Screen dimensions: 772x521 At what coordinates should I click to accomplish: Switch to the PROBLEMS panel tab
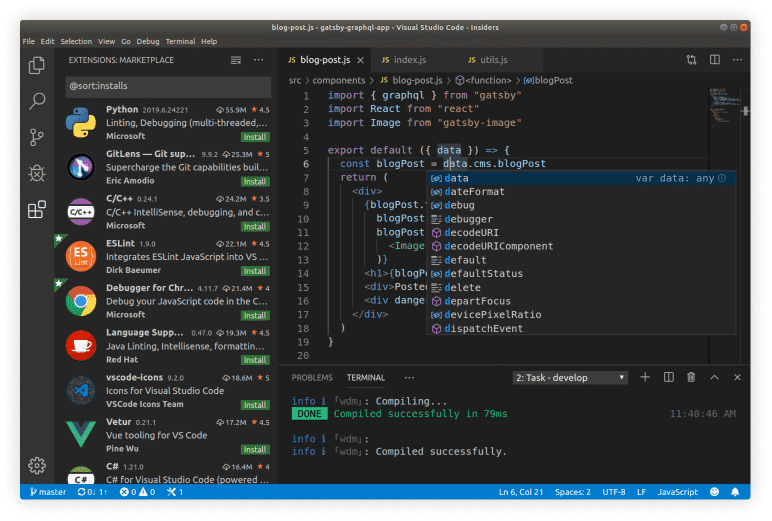[312, 378]
